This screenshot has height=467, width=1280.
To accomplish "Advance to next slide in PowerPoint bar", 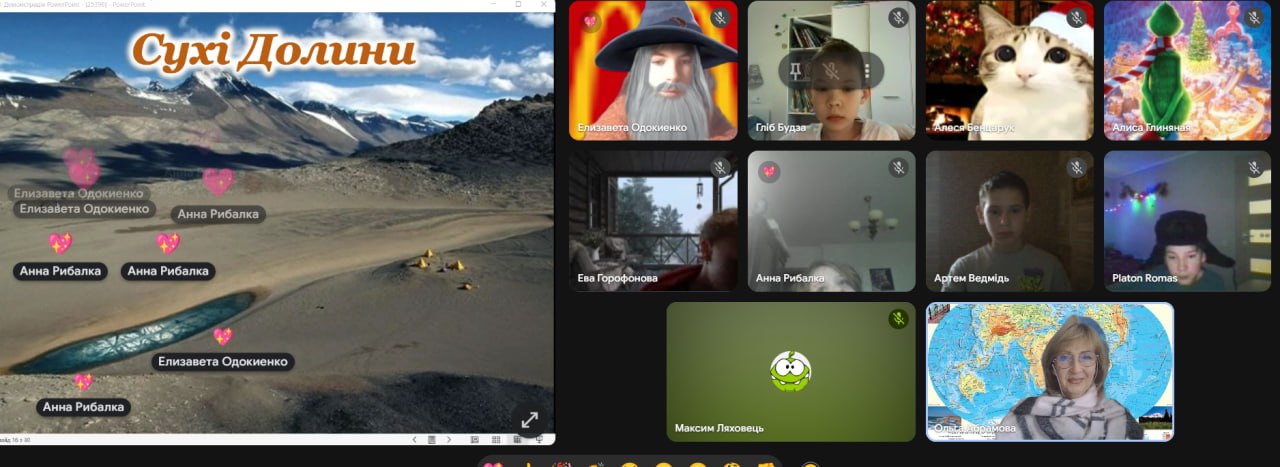I will pos(448,439).
